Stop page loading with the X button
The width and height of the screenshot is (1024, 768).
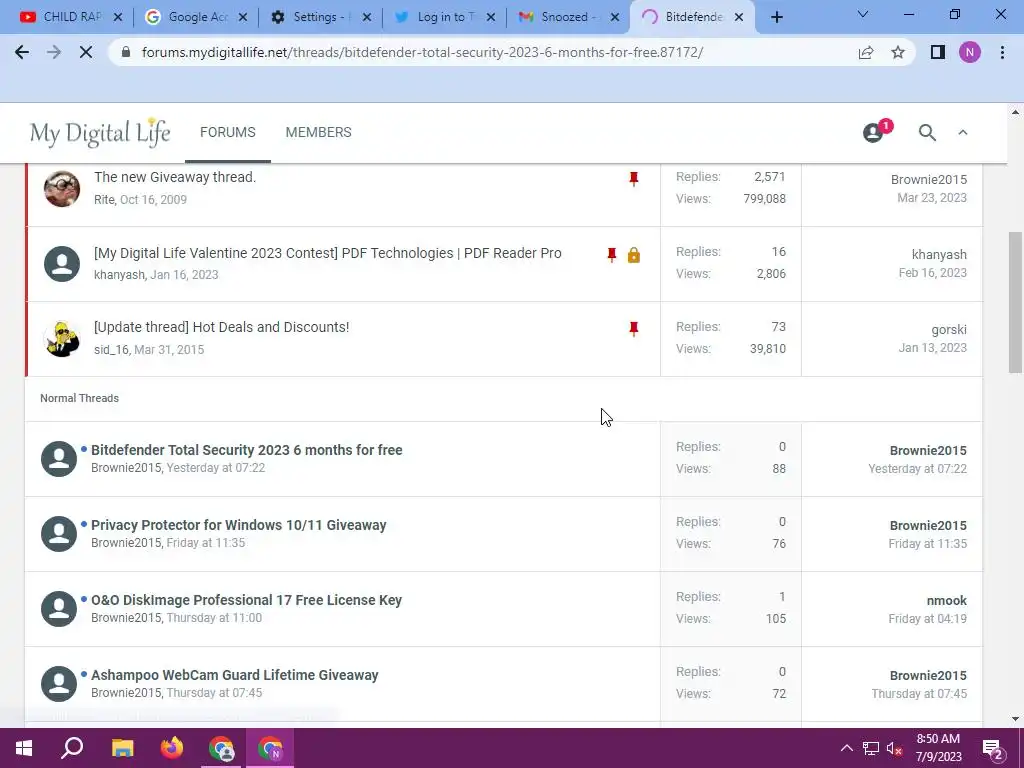86,52
